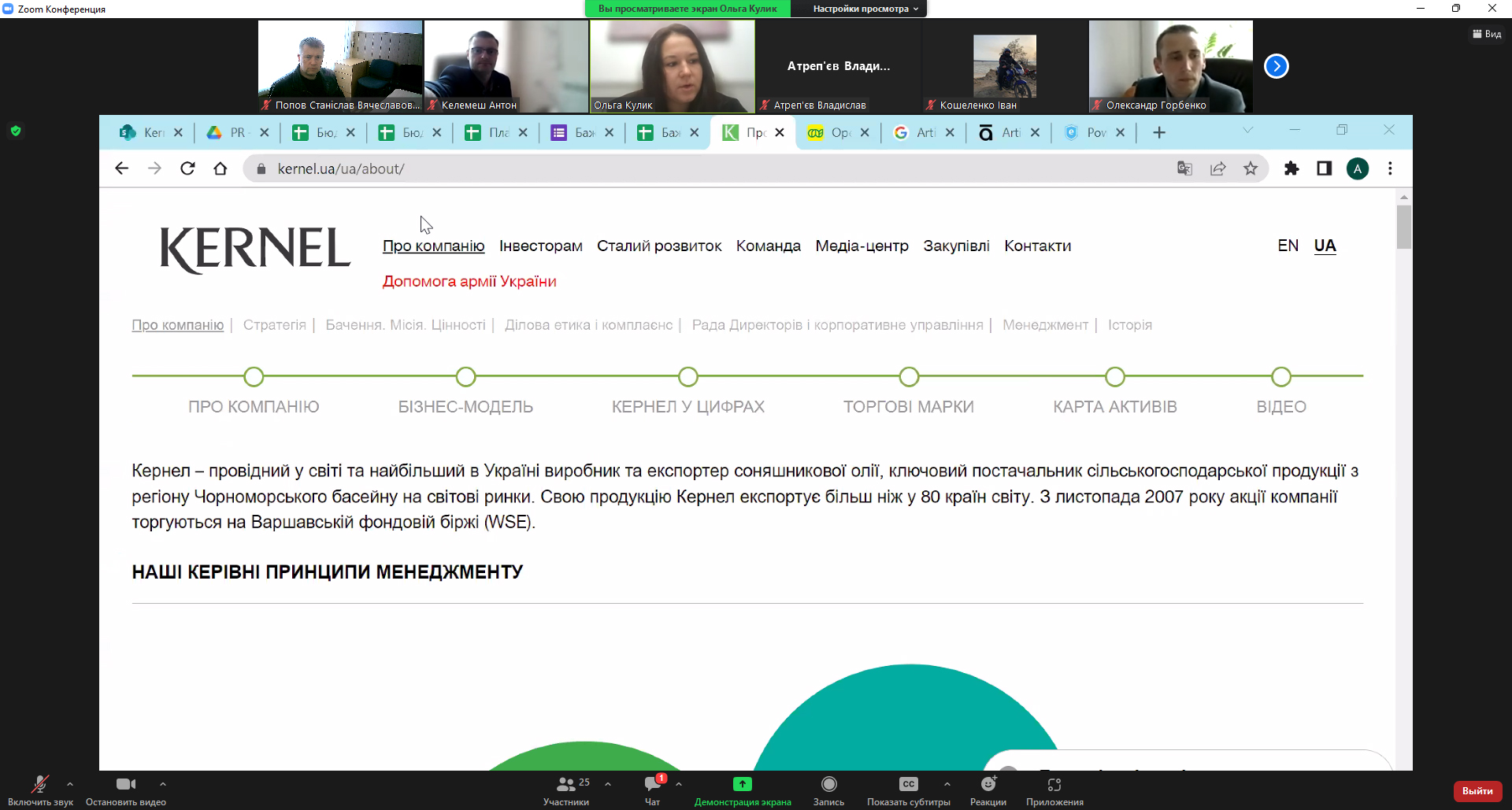Select Олександр Горбенко video thumbnail
Image resolution: width=1512 pixels, height=810 pixels.
[x=1171, y=66]
